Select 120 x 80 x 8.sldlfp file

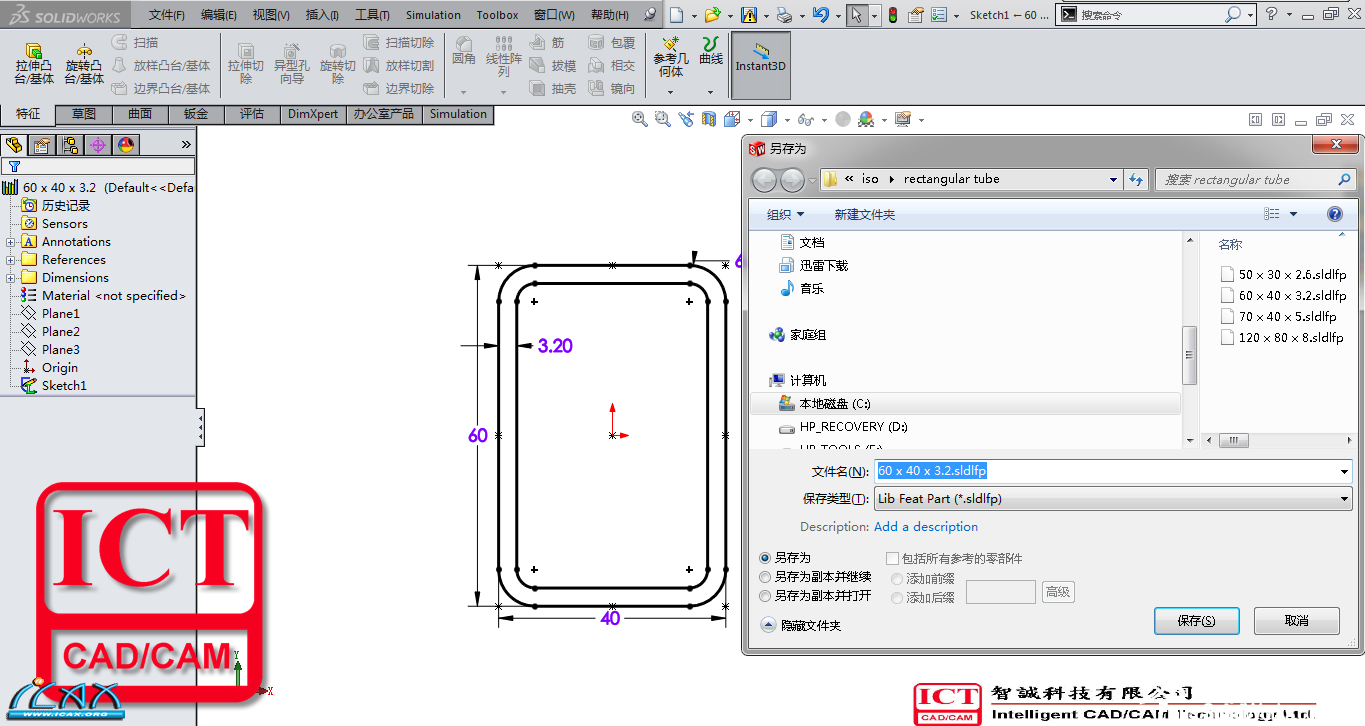pos(1291,338)
